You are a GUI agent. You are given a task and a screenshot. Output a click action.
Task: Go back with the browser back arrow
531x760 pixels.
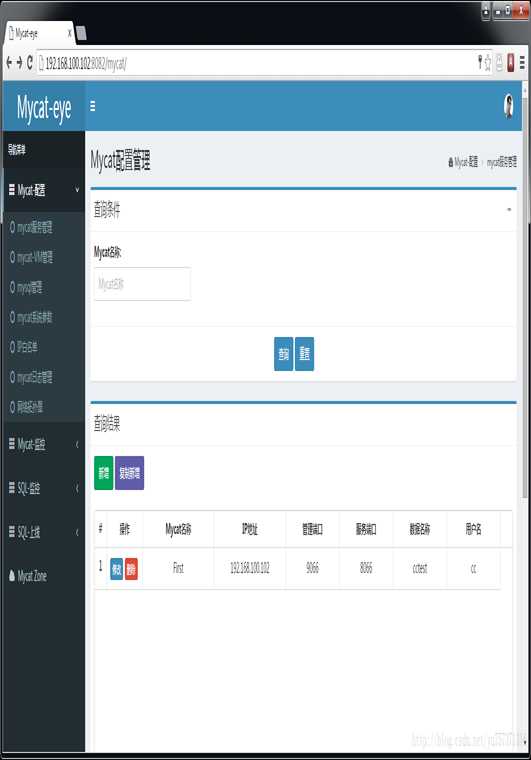pos(9,63)
